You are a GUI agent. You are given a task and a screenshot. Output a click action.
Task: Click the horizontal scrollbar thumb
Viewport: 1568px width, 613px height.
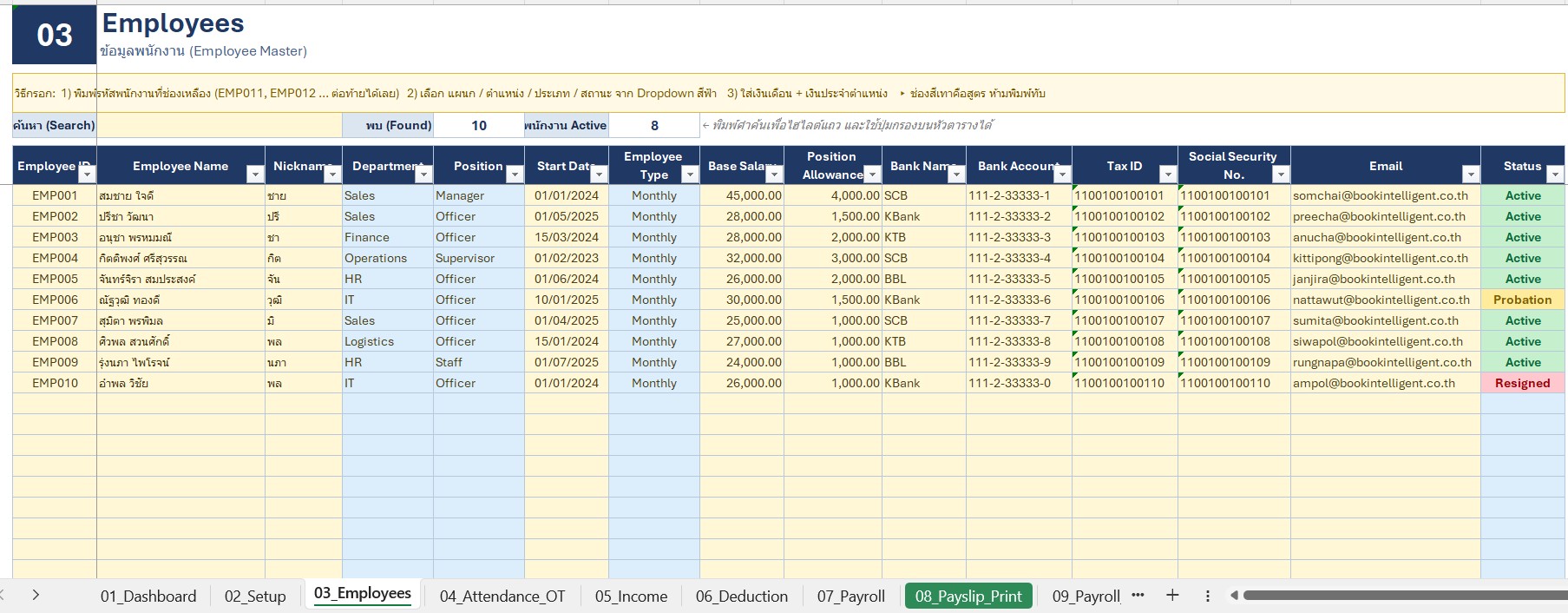point(1404,596)
